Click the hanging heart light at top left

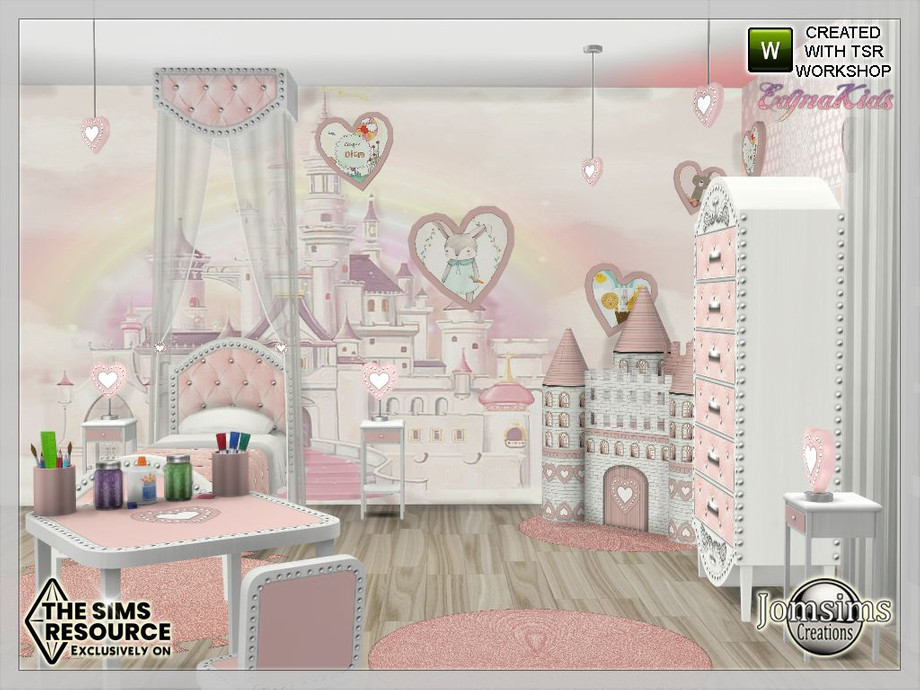(x=95, y=133)
